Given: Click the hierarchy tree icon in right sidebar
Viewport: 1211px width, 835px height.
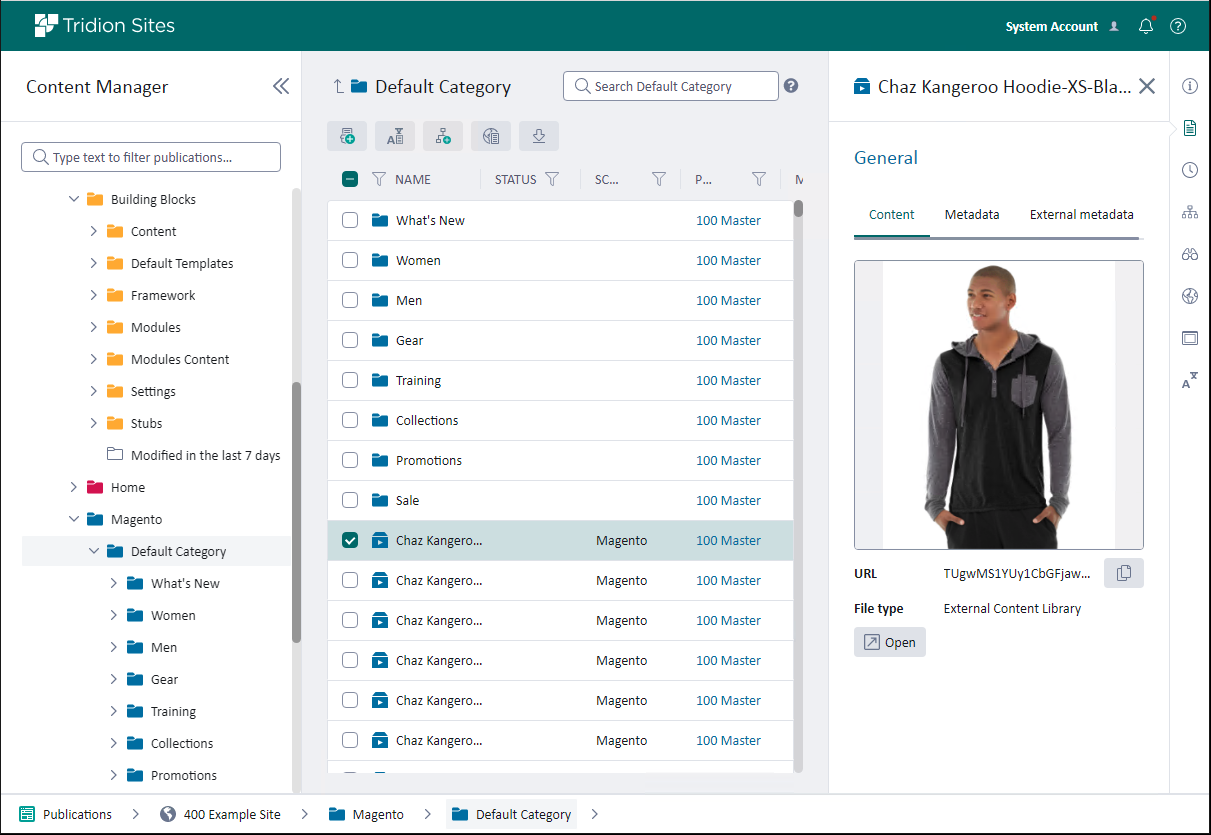Looking at the screenshot, I should pos(1189,212).
